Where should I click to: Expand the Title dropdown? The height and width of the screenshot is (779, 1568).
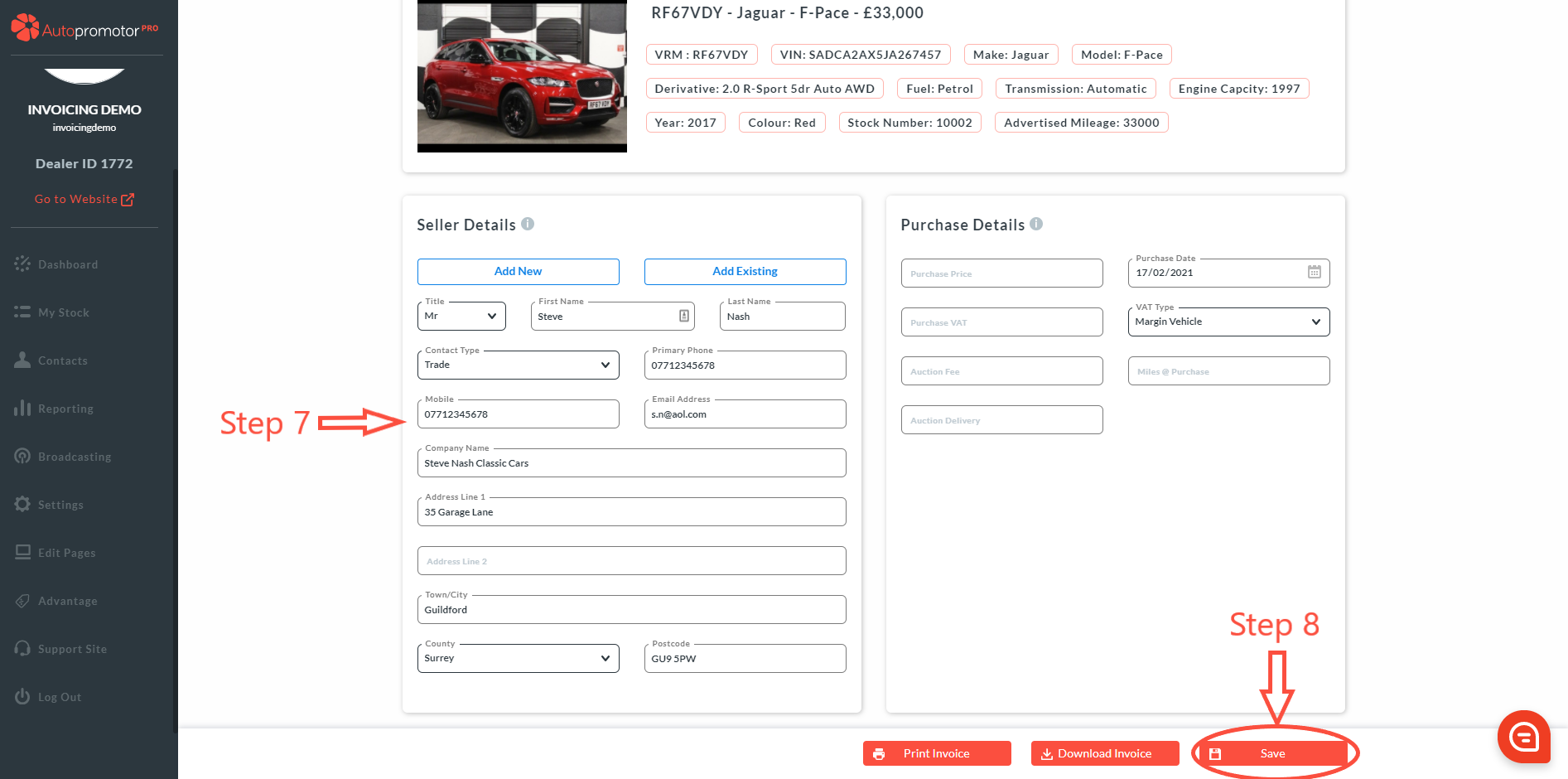[x=461, y=316]
